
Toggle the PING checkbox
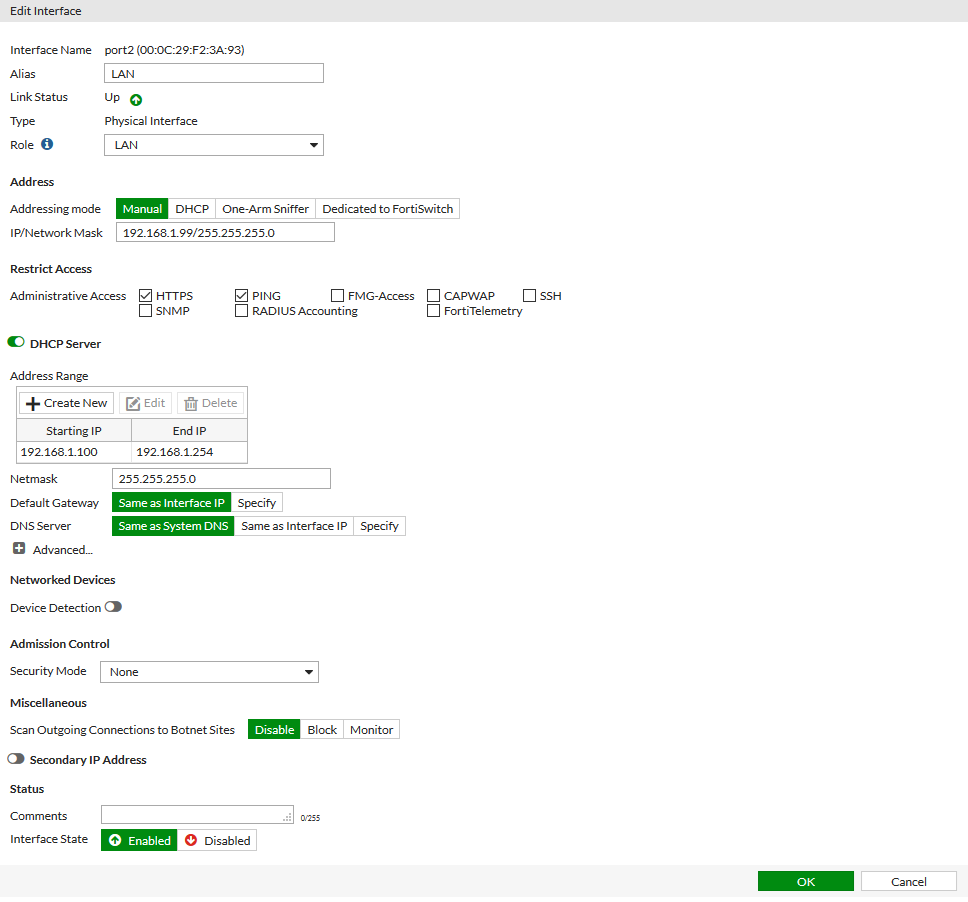[241, 296]
